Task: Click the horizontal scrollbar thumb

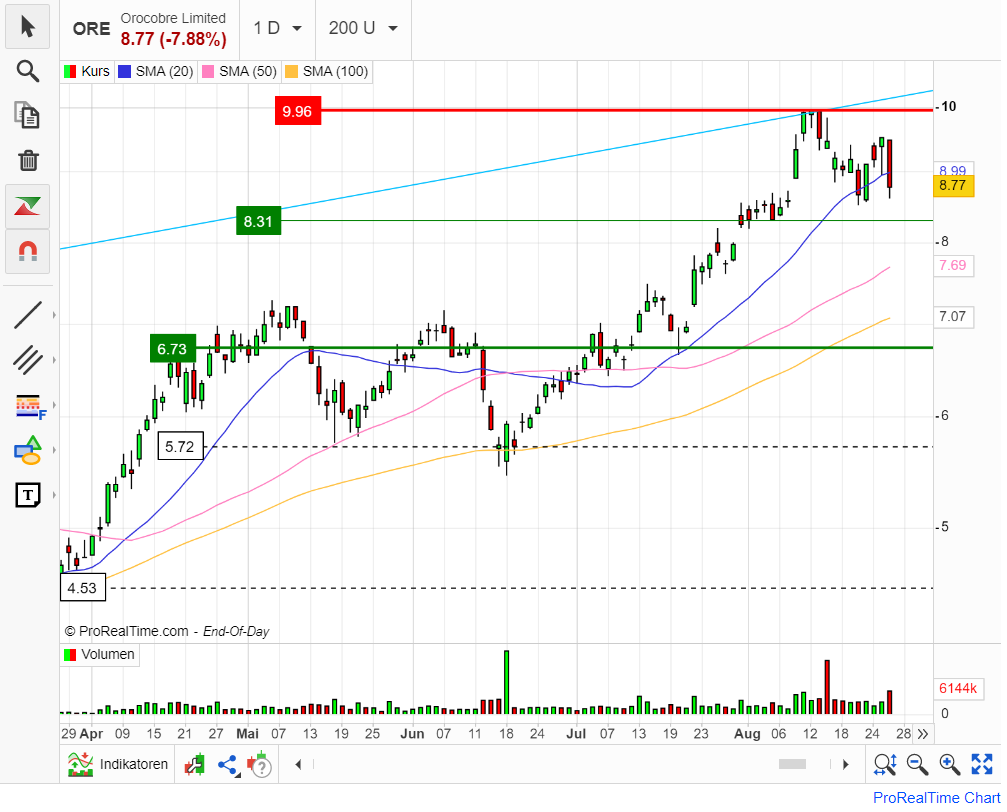Action: point(792,765)
